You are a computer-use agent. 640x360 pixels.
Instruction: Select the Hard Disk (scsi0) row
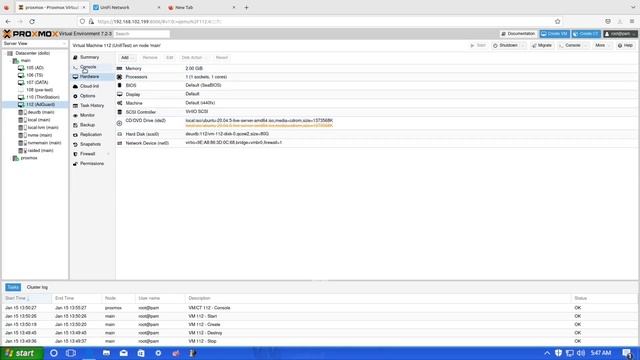point(377,134)
